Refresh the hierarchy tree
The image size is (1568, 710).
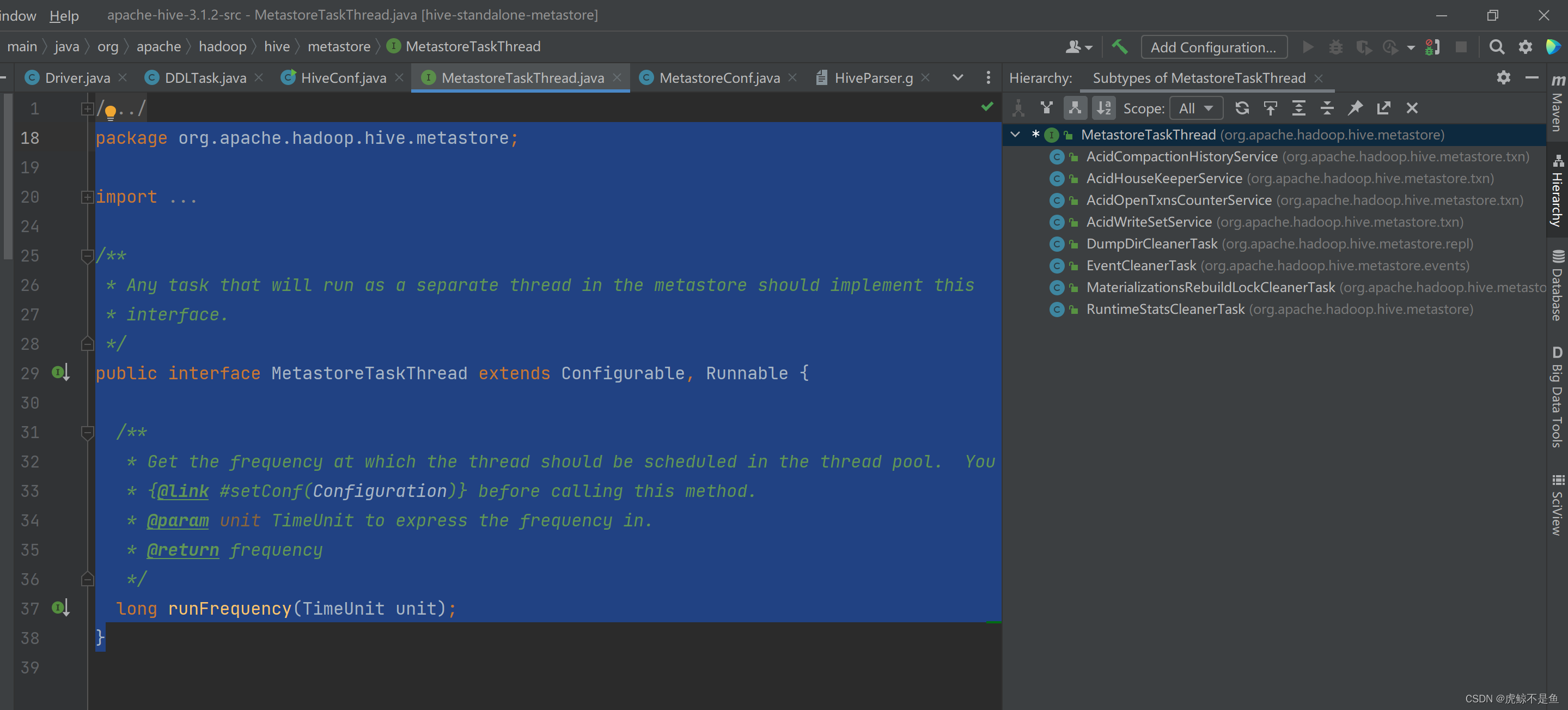(x=1242, y=108)
